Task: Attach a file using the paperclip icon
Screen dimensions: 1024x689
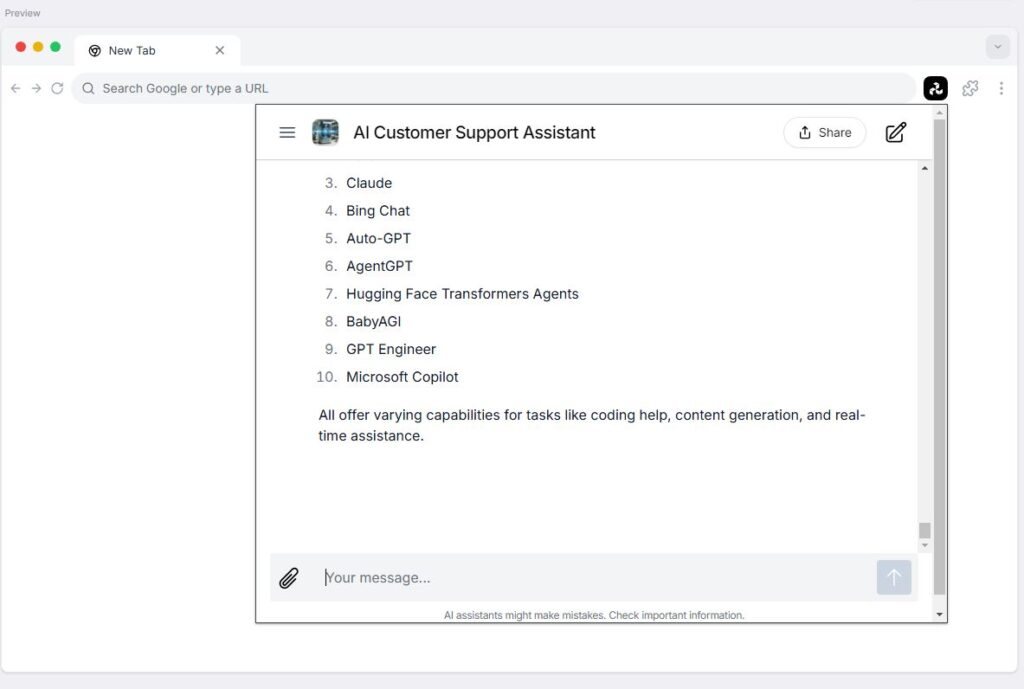Action: pos(289,577)
